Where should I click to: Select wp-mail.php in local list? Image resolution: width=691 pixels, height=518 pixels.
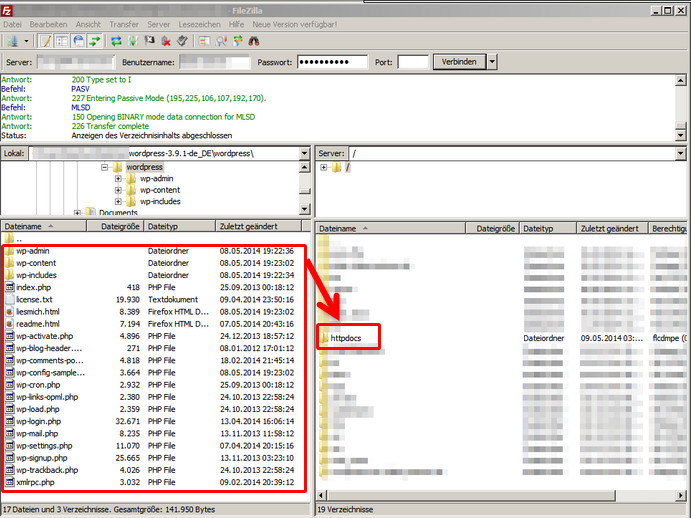point(37,434)
